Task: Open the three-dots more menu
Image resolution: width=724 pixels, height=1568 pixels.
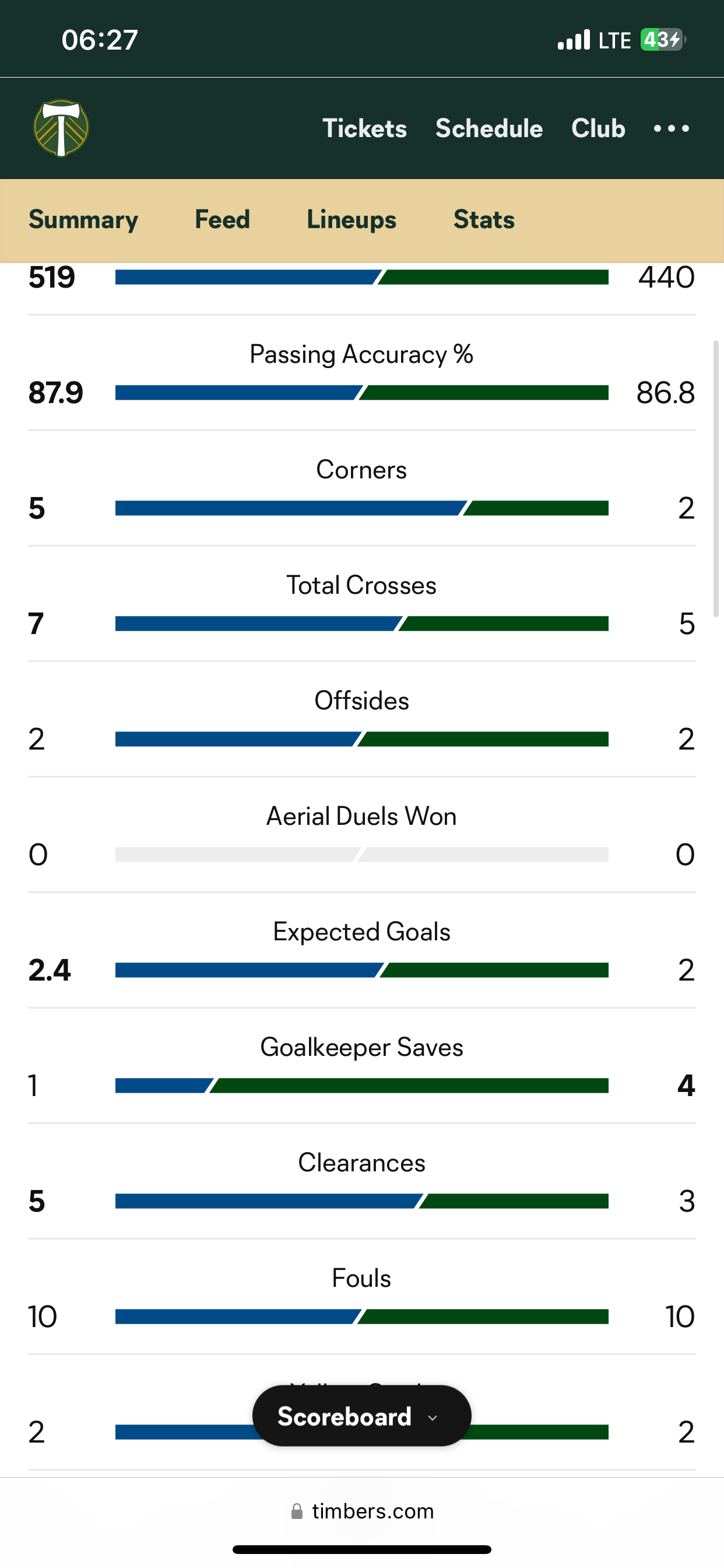Action: 671,128
